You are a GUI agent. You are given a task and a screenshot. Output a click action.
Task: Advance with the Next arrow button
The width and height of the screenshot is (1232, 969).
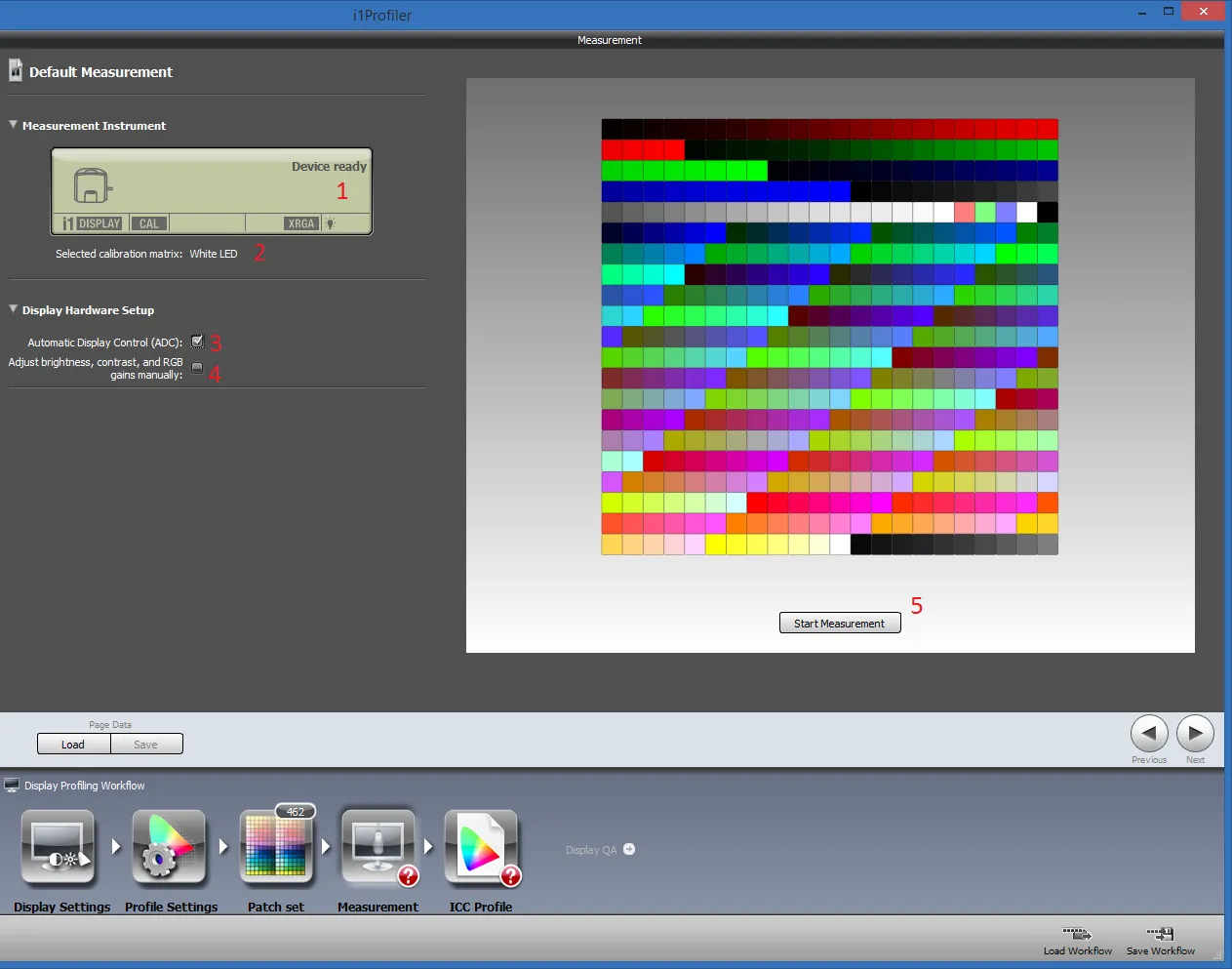[1195, 734]
